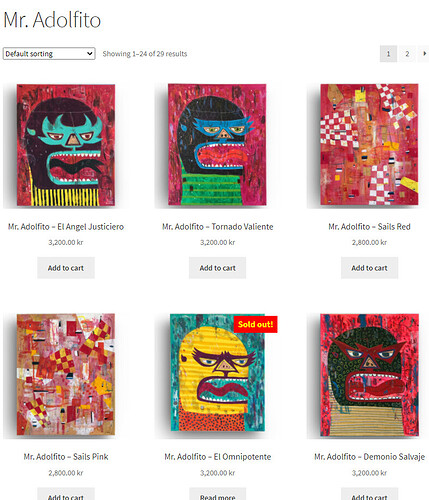The width and height of the screenshot is (429, 500).
Task: Open Demonio Salvaje painting thumbnail
Action: (369, 375)
